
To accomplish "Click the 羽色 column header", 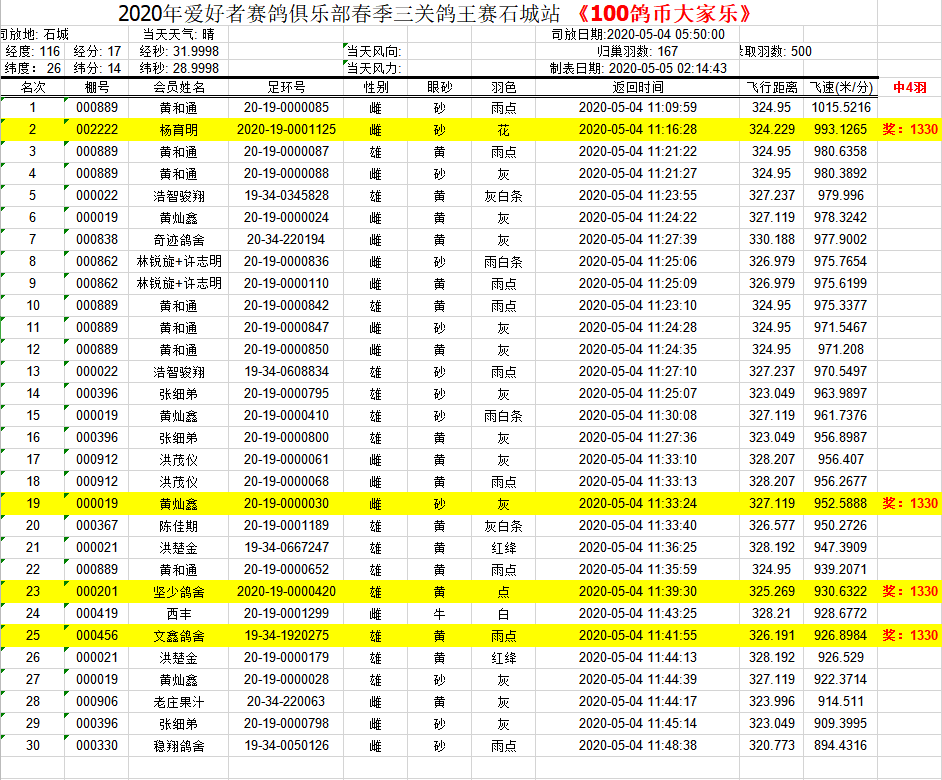I will pos(503,88).
